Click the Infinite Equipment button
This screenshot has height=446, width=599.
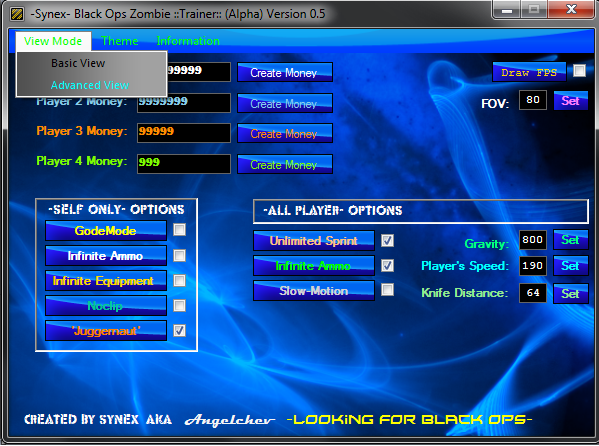coord(106,281)
